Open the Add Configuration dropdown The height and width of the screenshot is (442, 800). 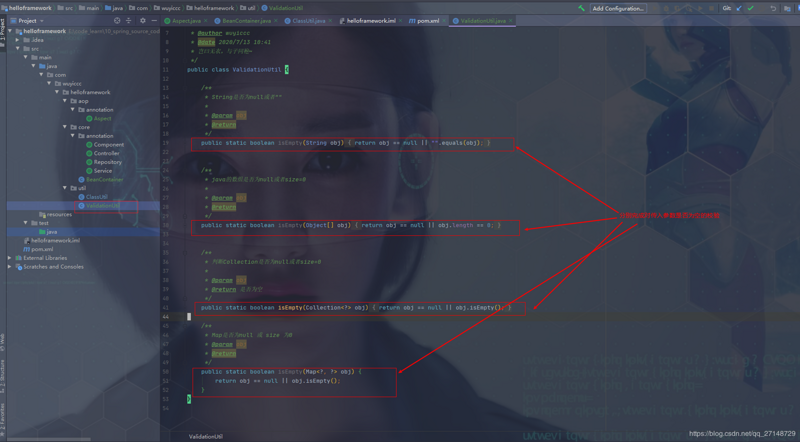coord(618,8)
